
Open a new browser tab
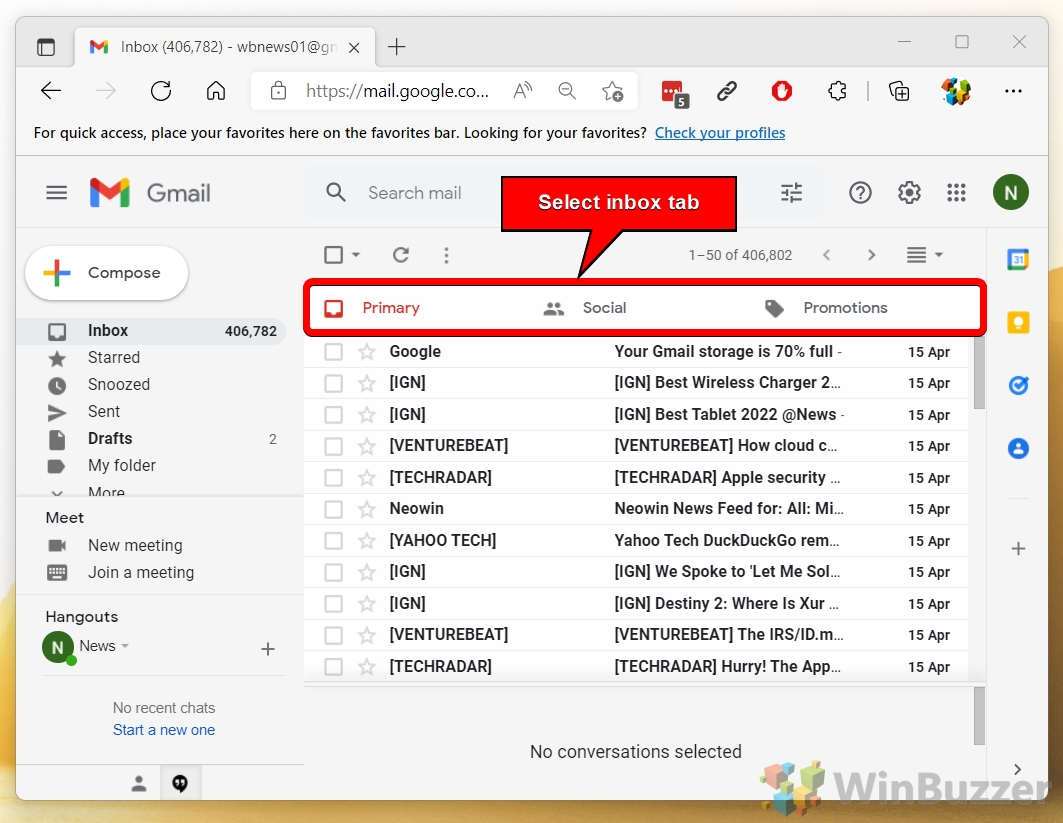coord(396,47)
